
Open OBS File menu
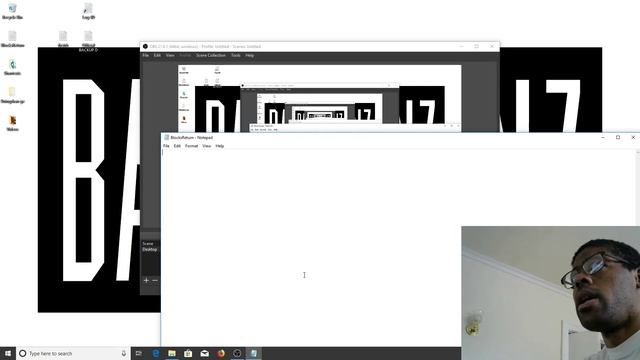(x=146, y=55)
